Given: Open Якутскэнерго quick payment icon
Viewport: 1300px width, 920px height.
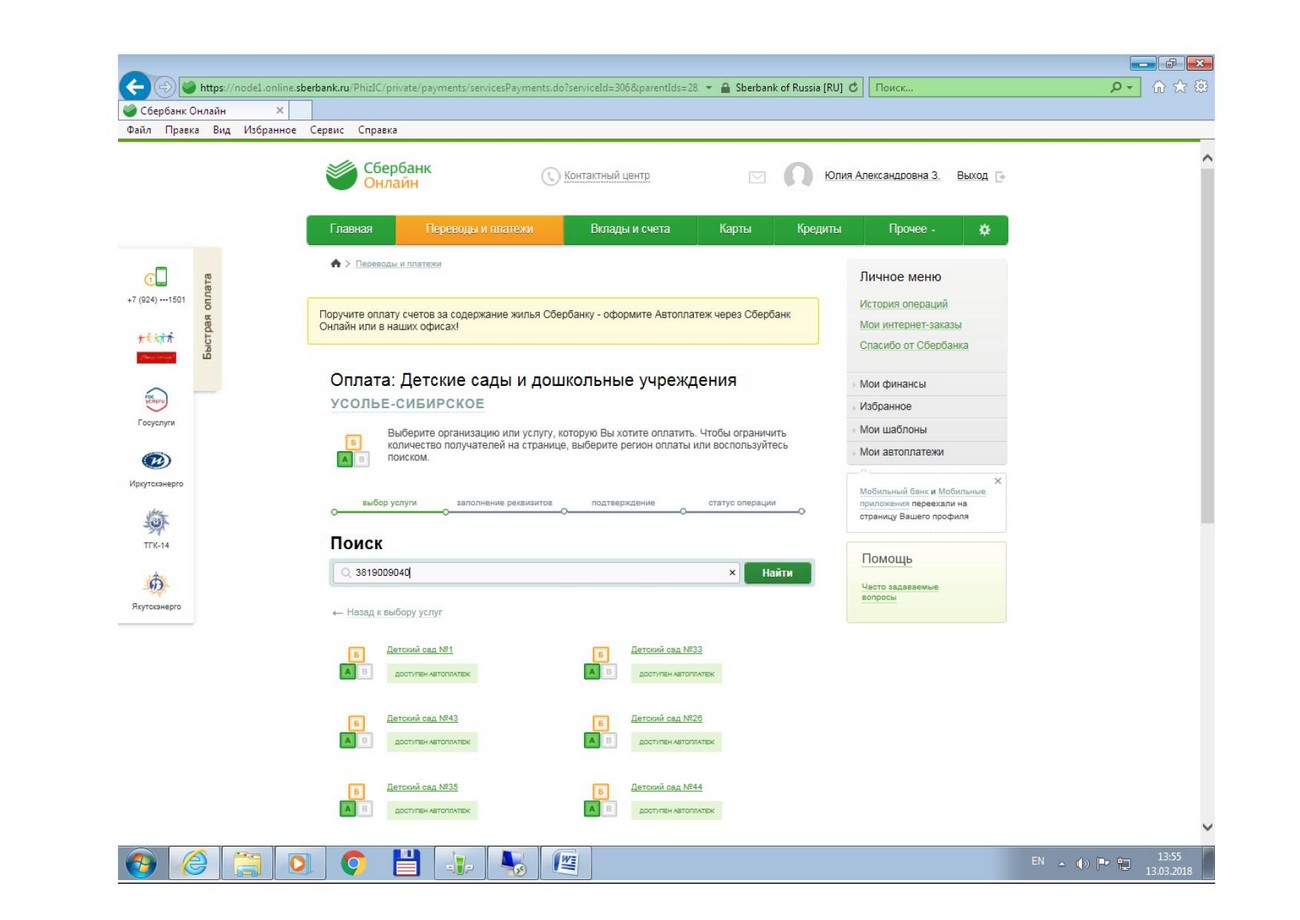Looking at the screenshot, I should (x=156, y=585).
